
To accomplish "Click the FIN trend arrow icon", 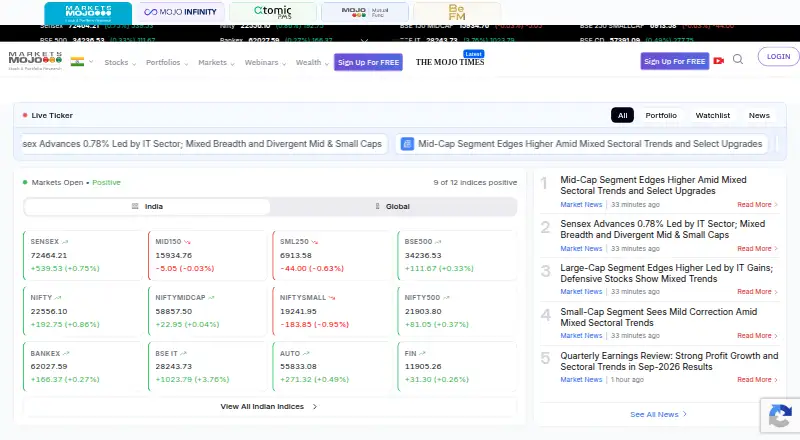I will point(422,353).
